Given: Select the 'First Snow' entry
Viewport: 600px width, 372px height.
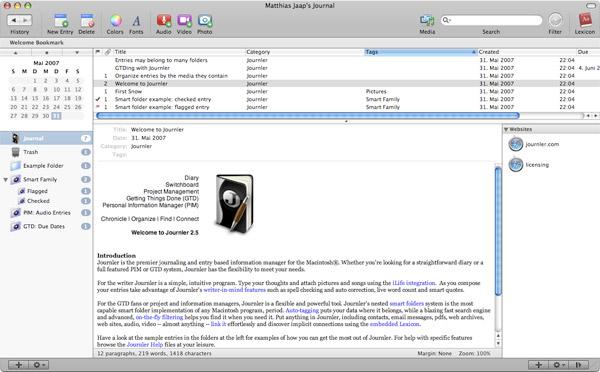Looking at the screenshot, I should pos(347,91).
